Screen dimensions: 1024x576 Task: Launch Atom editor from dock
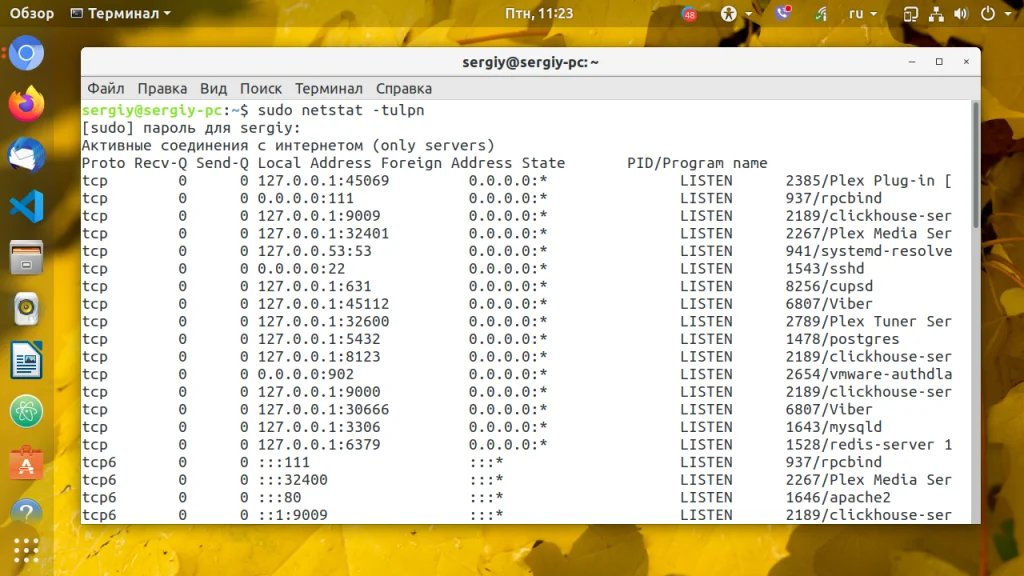[26, 411]
